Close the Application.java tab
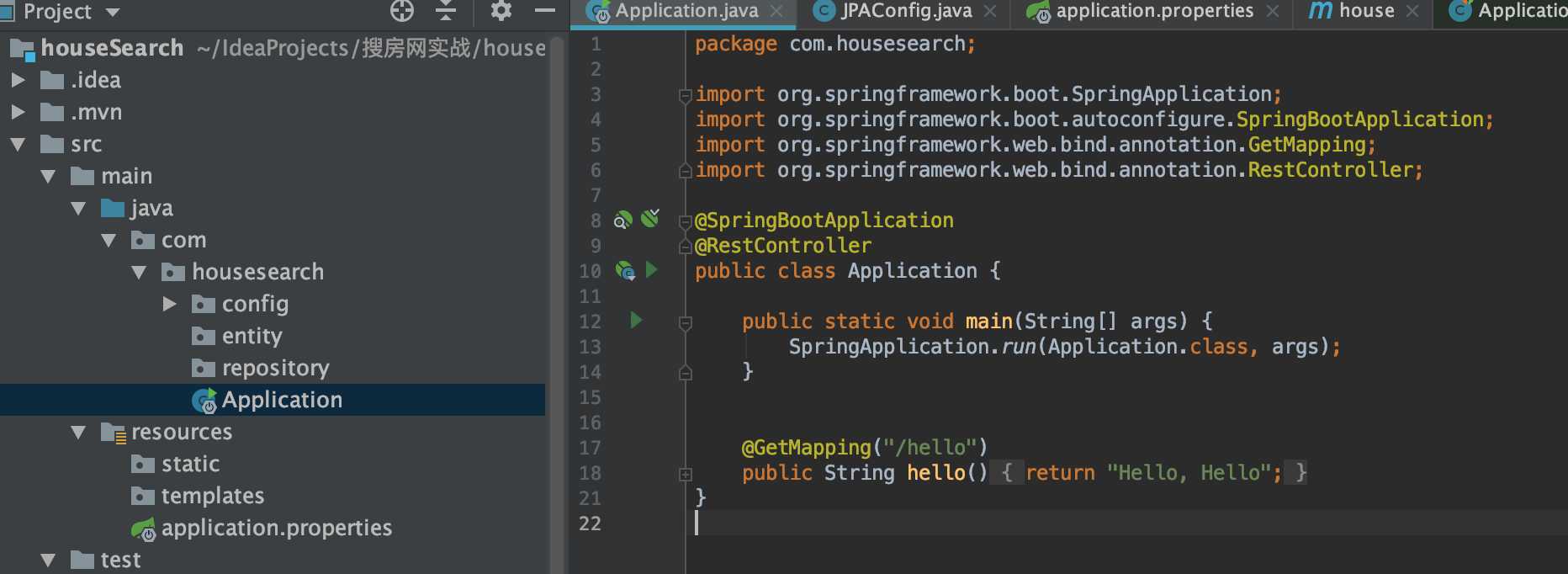This screenshot has width=1568, height=574. pos(777,12)
